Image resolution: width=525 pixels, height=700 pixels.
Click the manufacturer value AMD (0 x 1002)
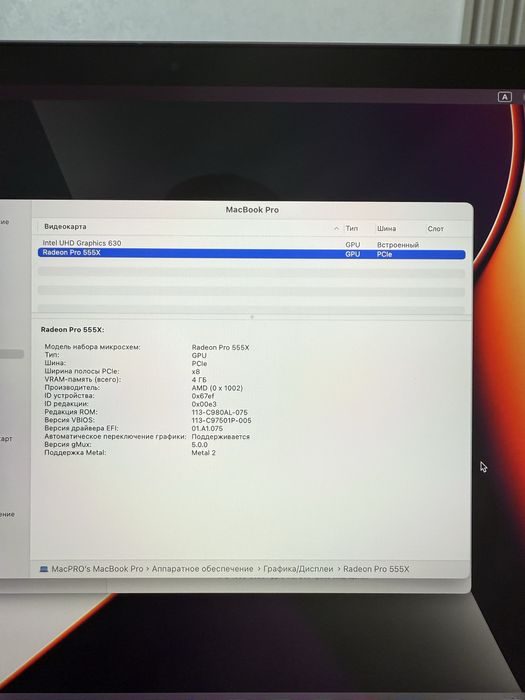[217, 388]
